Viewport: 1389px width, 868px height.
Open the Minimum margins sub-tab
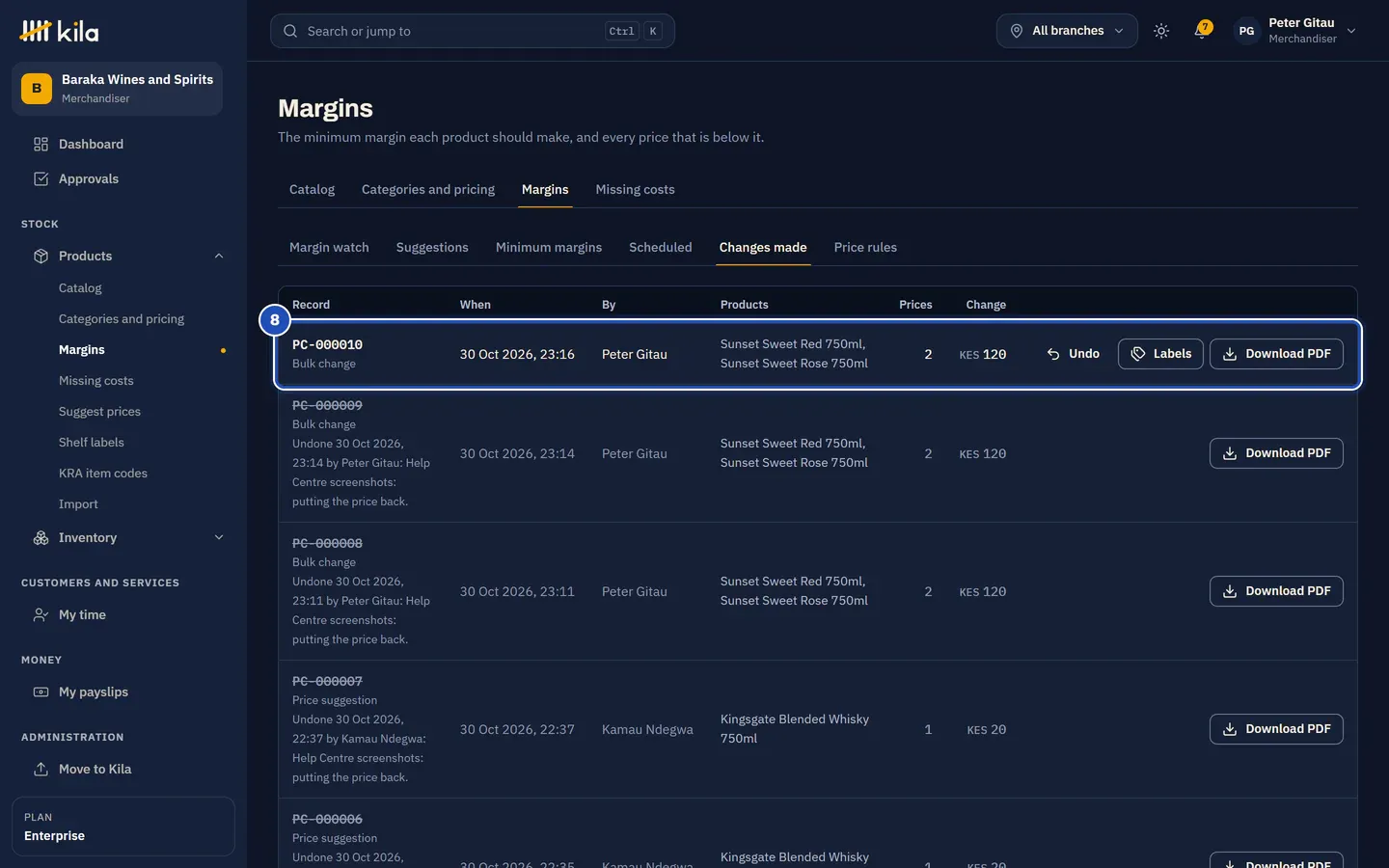point(549,248)
